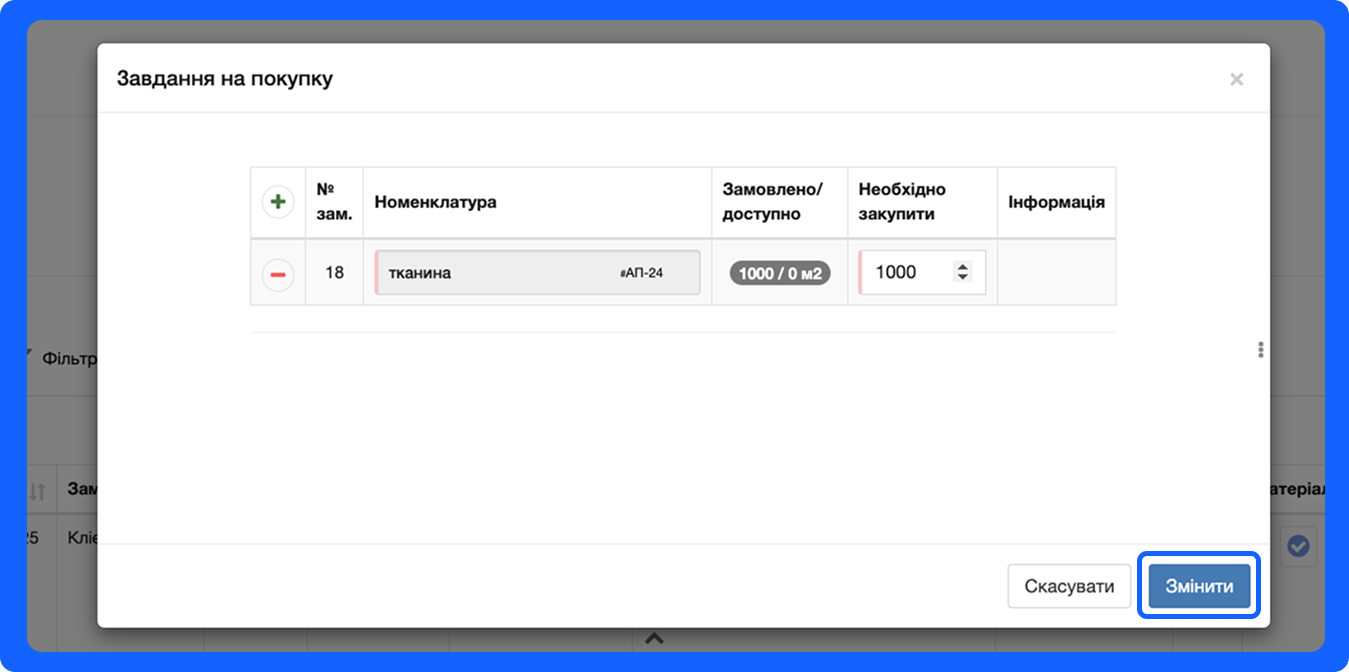Click the Номенклатура column header
This screenshot has width=1349, height=672.
[x=435, y=202]
